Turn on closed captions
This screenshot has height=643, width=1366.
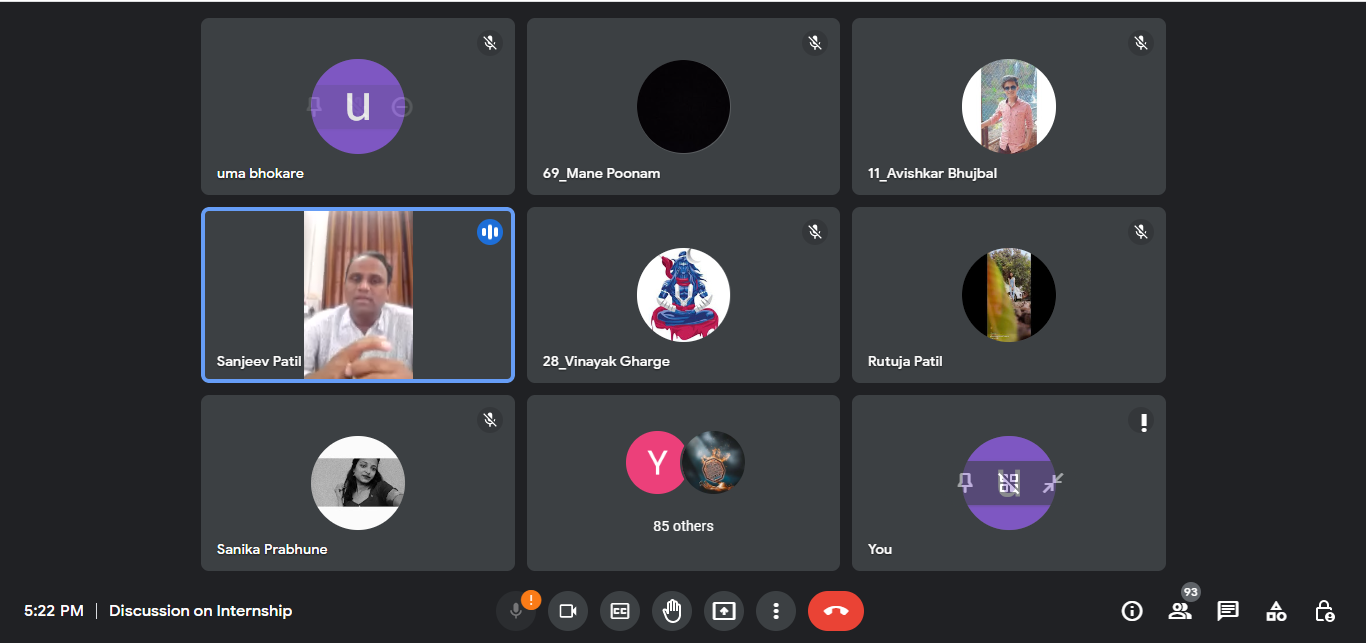[x=620, y=611]
